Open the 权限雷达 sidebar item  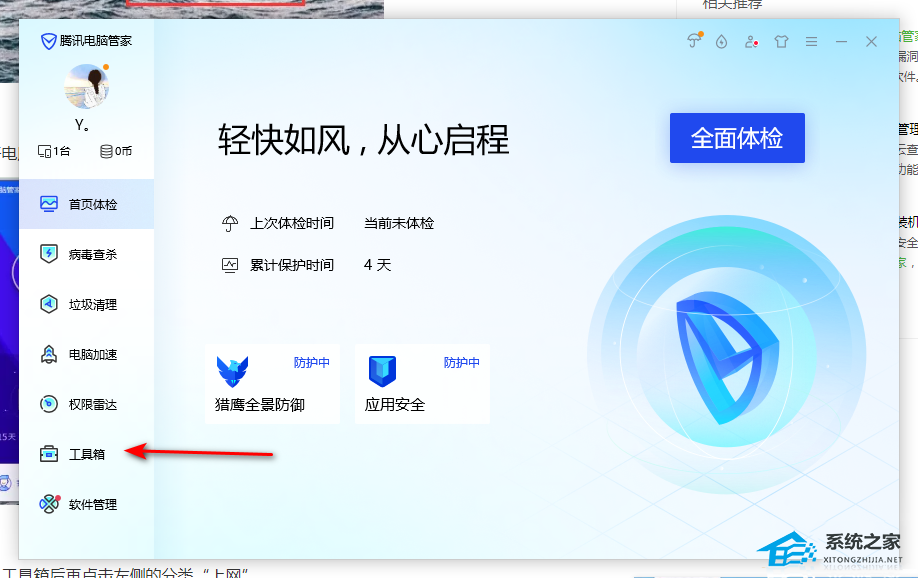pyautogui.click(x=87, y=404)
